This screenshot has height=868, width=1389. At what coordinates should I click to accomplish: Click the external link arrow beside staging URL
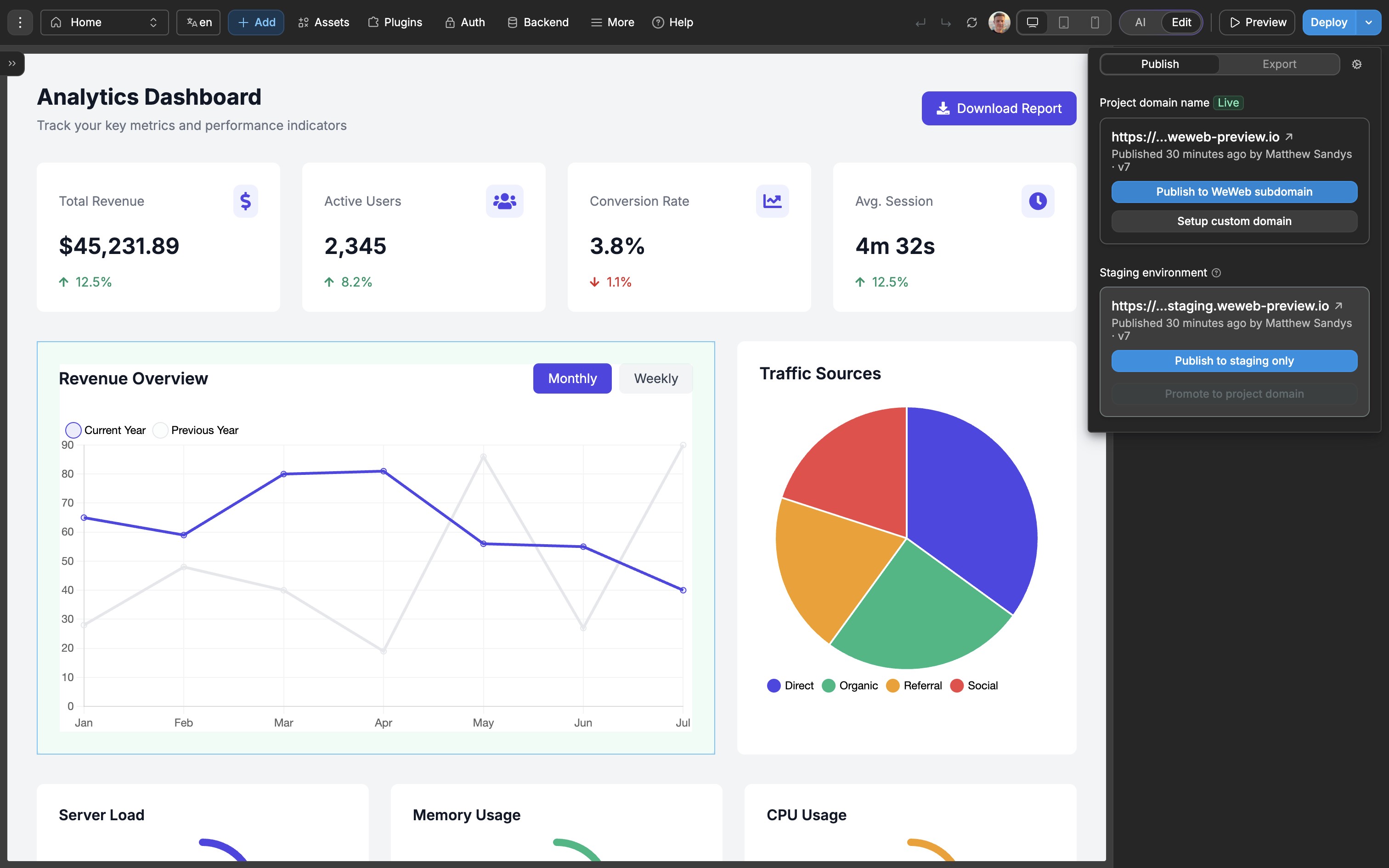[1338, 306]
